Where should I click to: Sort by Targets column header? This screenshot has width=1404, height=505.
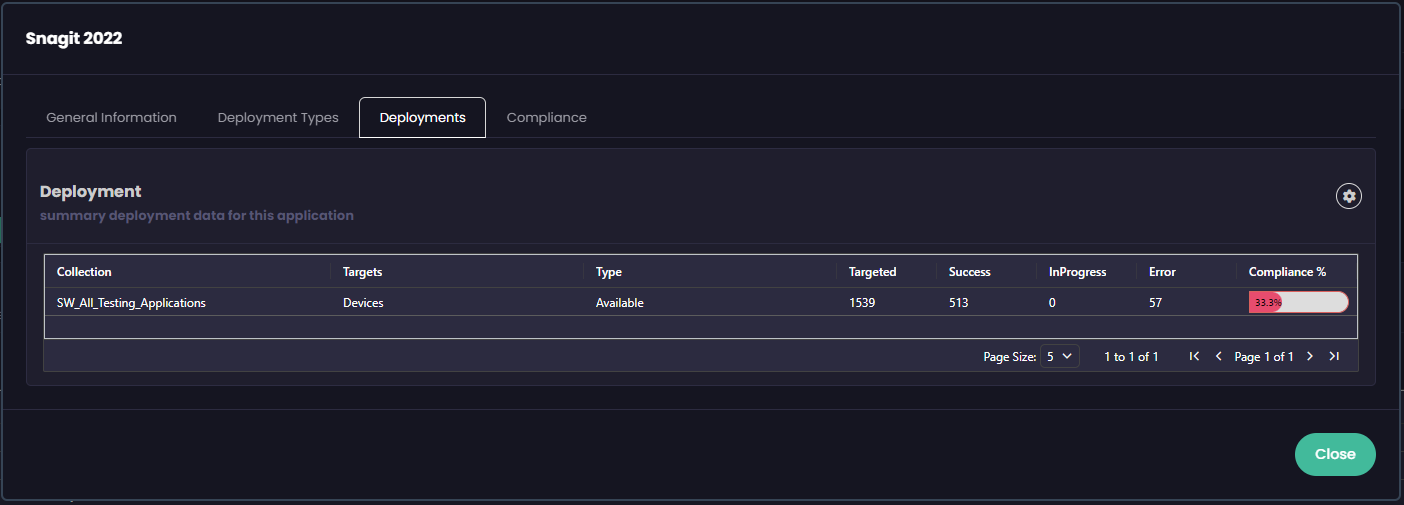[x=363, y=271]
